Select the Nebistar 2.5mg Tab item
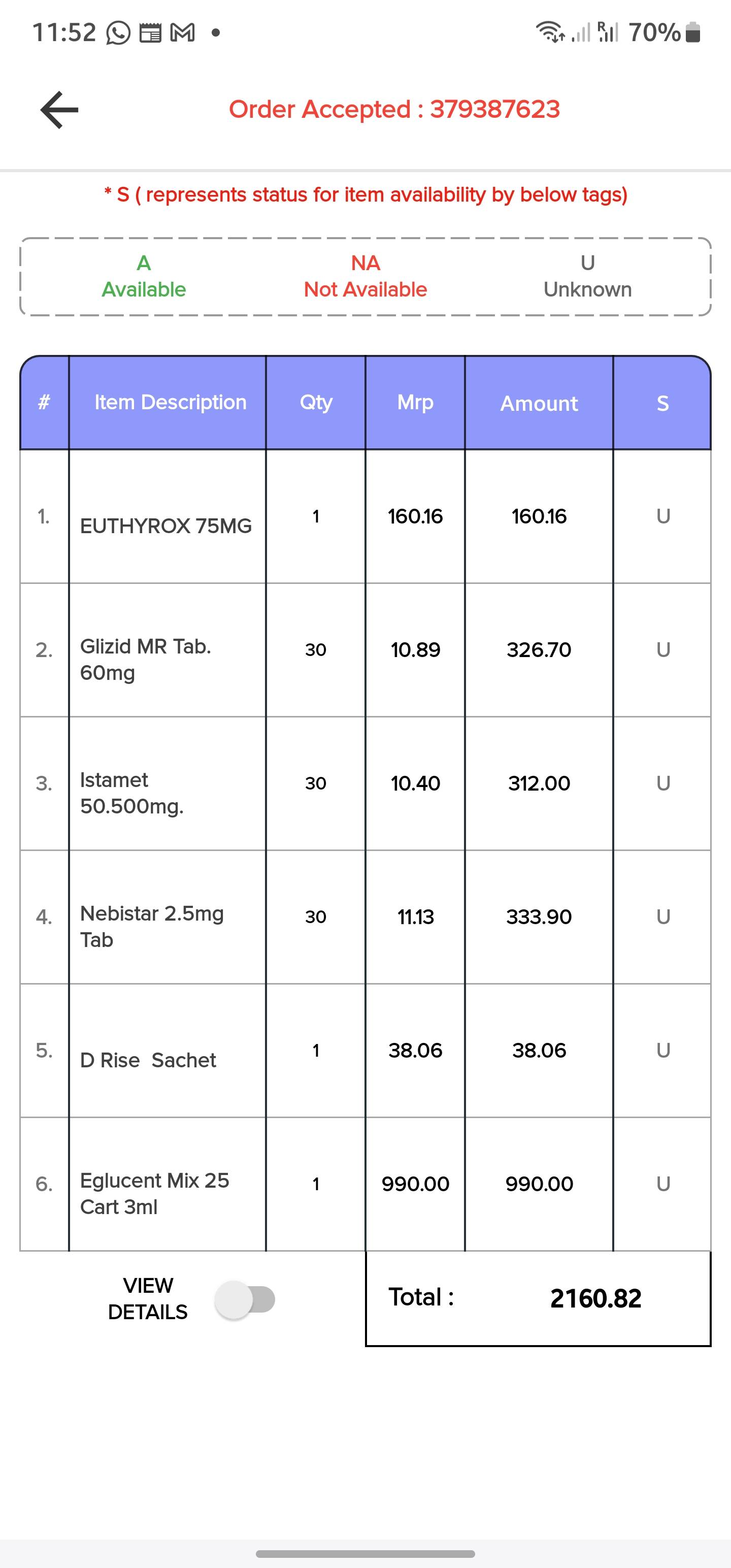This screenshot has height=1568, width=731. click(x=152, y=926)
